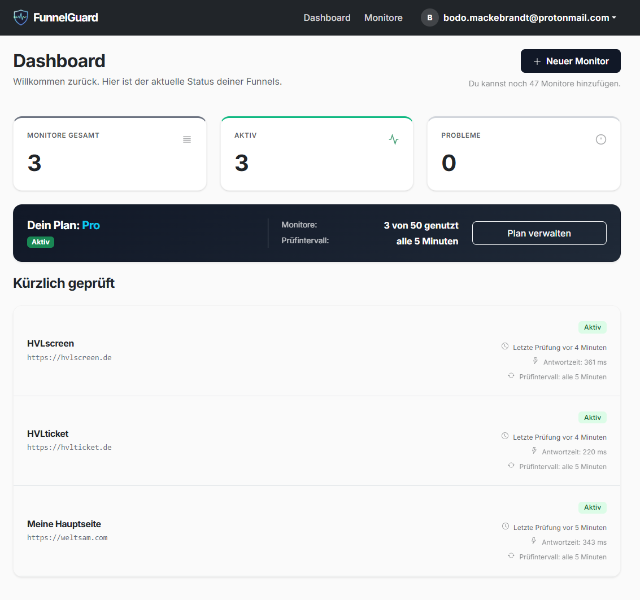640x600 pixels.
Task: Open the FunnelGuard brand name link
Action: [x=66, y=18]
